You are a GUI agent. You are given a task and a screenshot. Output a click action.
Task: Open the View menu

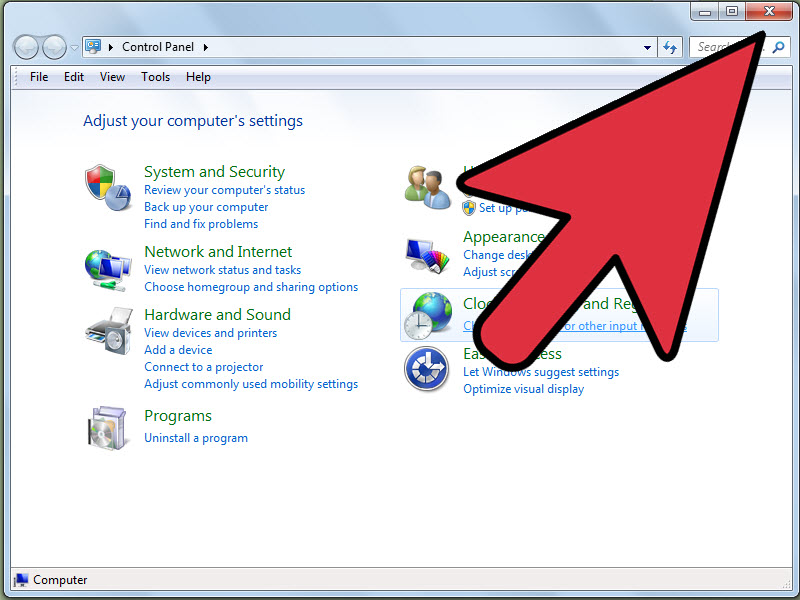coord(112,77)
